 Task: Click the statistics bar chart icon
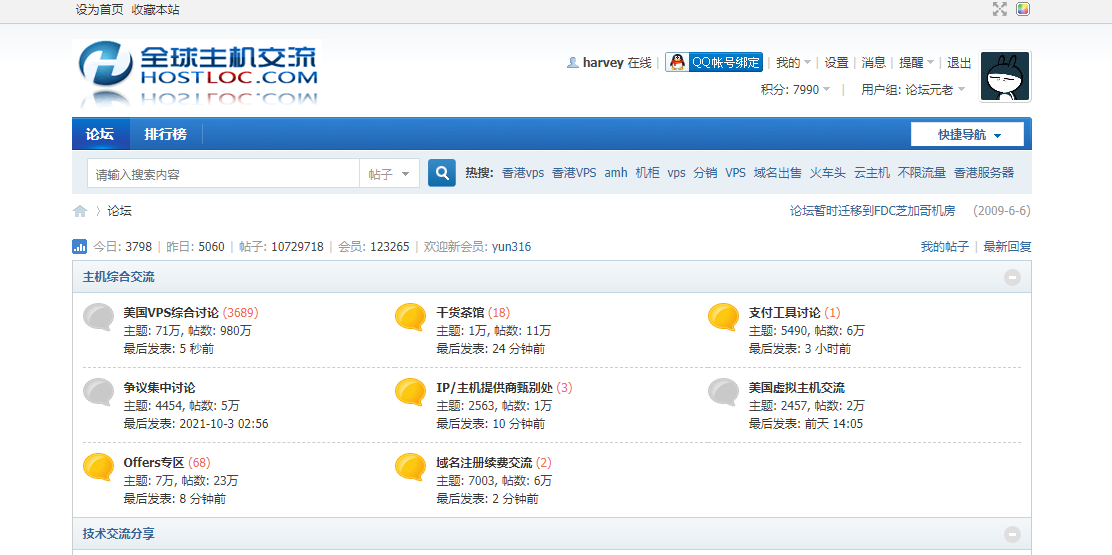80,247
